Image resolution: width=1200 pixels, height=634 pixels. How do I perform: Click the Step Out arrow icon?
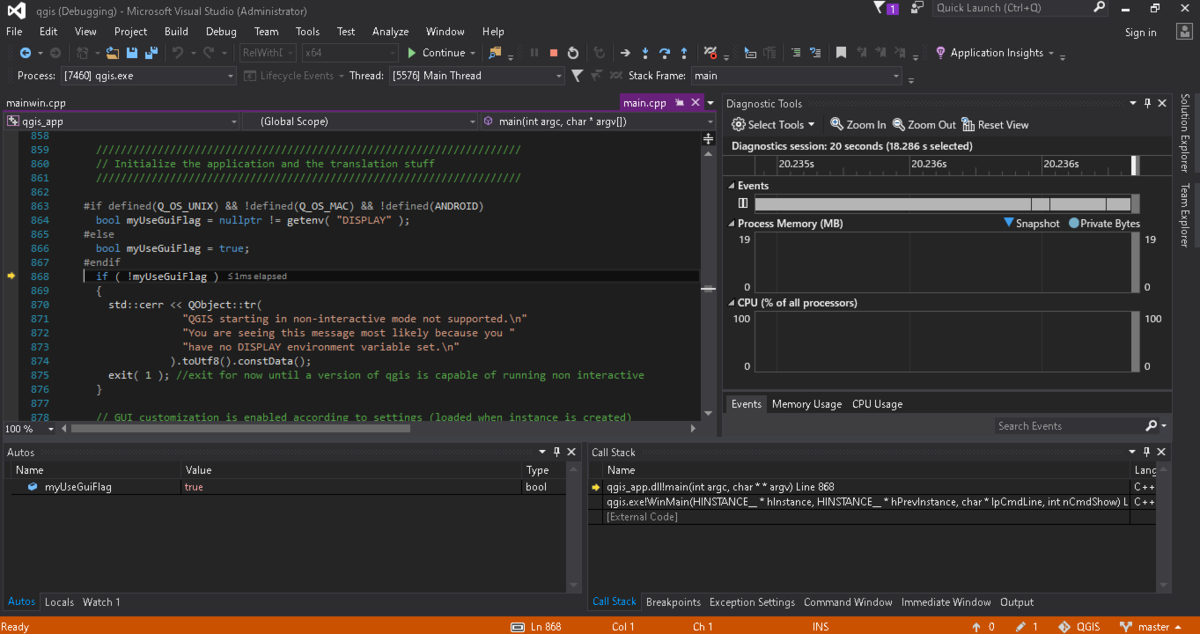tap(683, 53)
